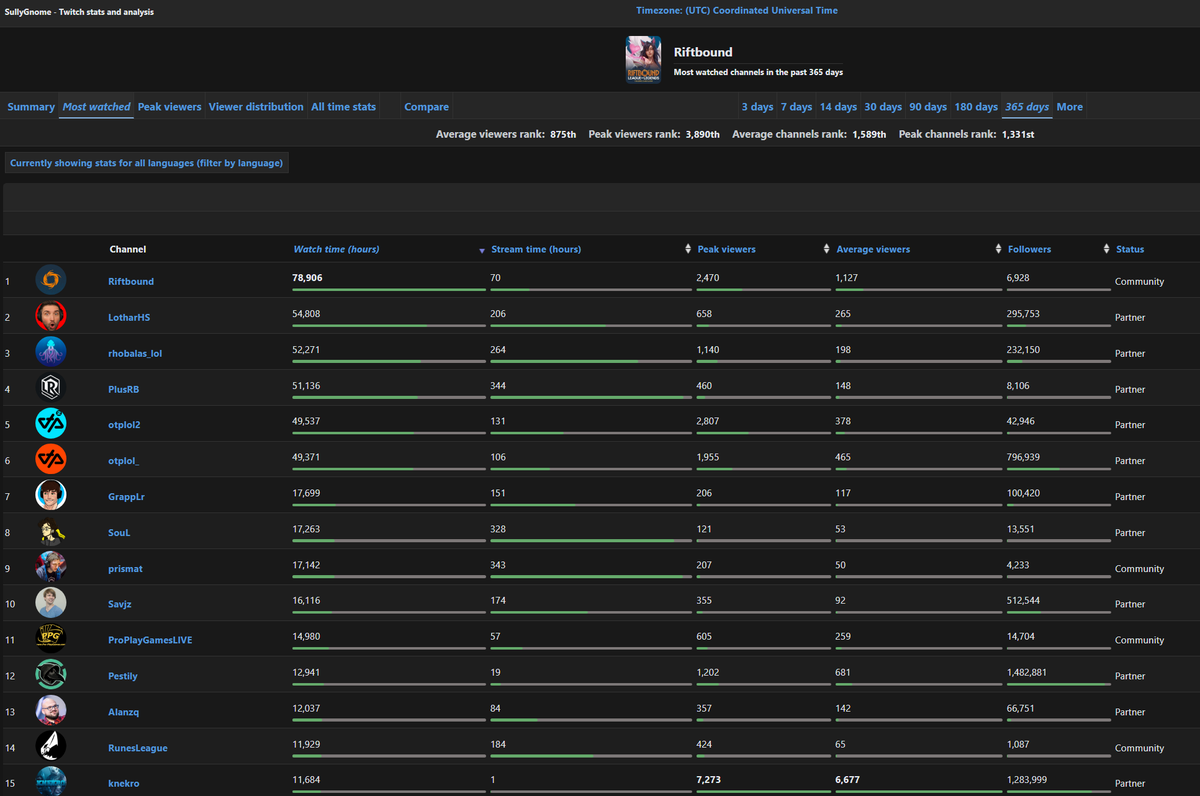Open Savjz channel link
1200x796 pixels.
(x=121, y=605)
